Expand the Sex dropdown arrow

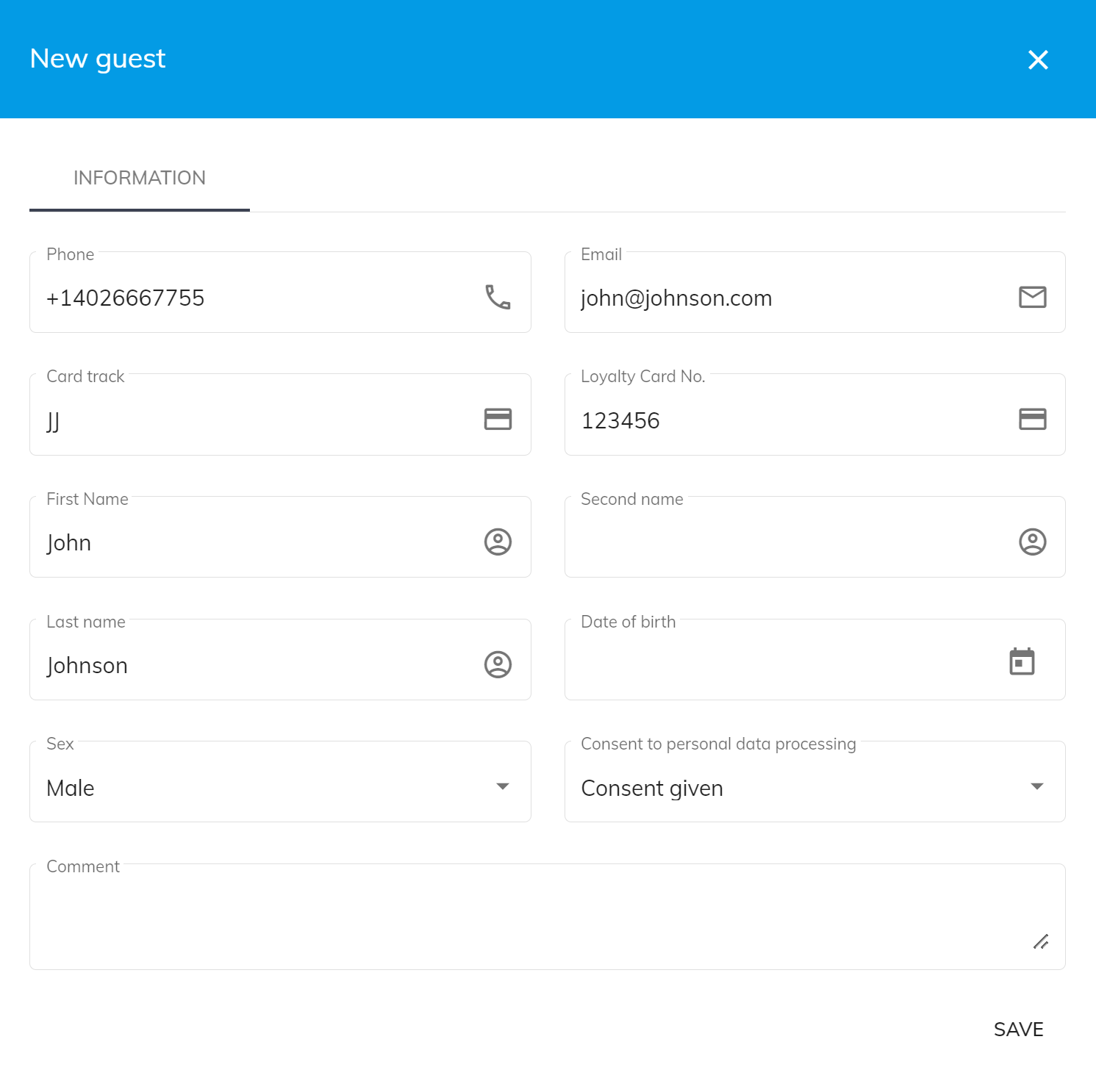tap(503, 786)
